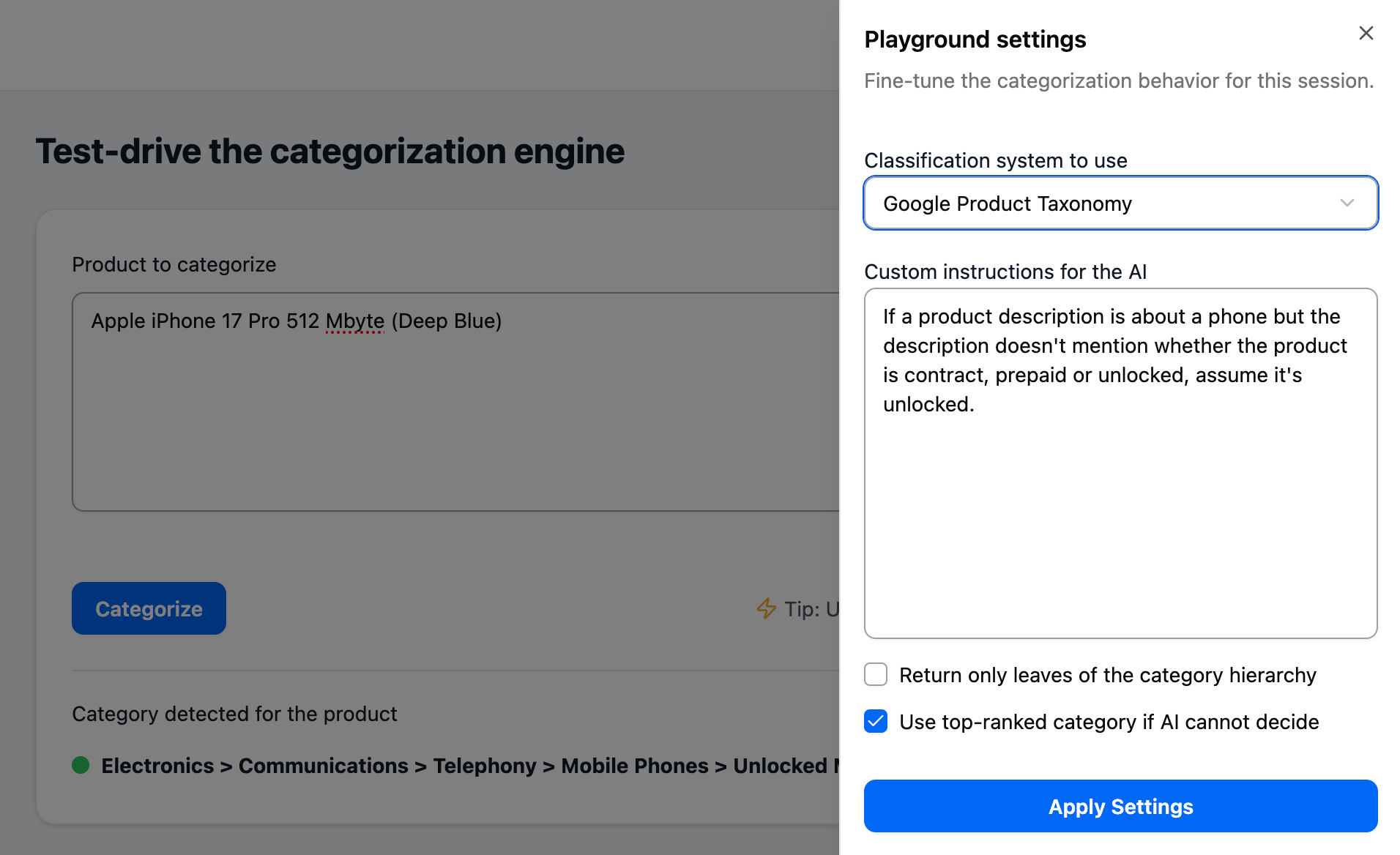Click Apply Settings
Viewport: 1400px width, 855px height.
click(x=1120, y=806)
